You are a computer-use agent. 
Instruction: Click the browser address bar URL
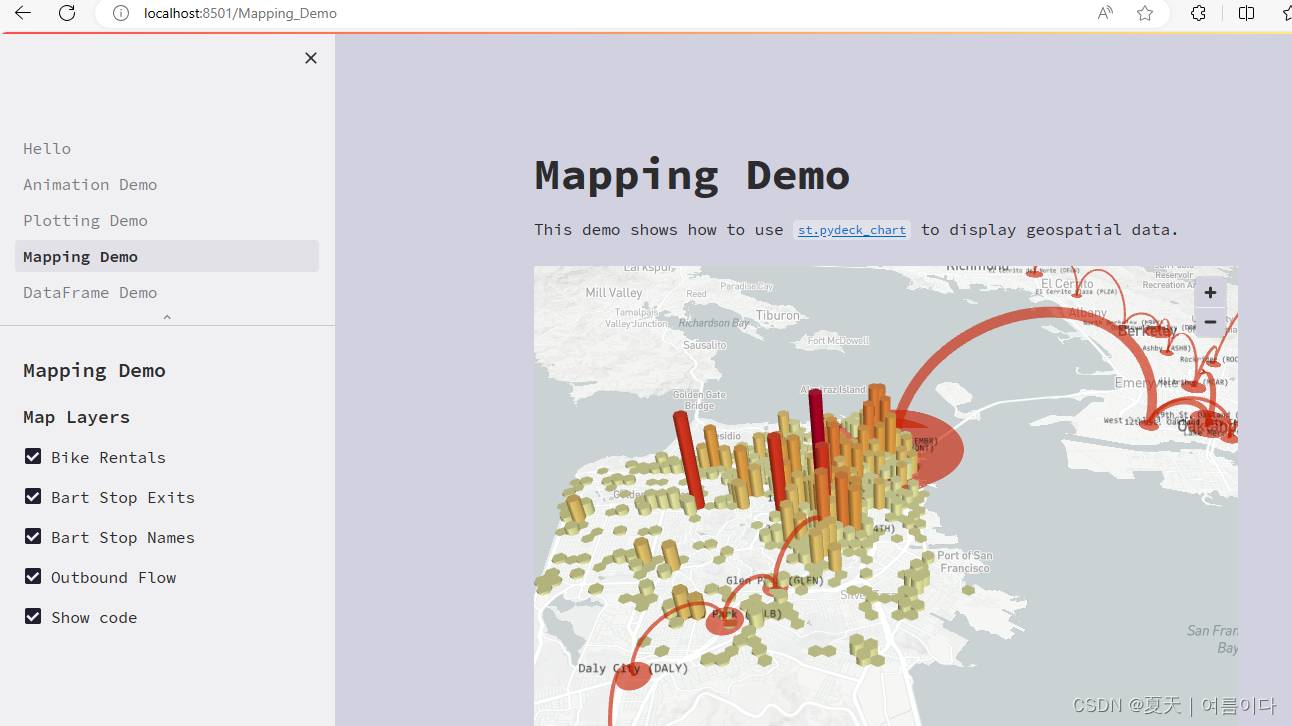click(x=240, y=13)
